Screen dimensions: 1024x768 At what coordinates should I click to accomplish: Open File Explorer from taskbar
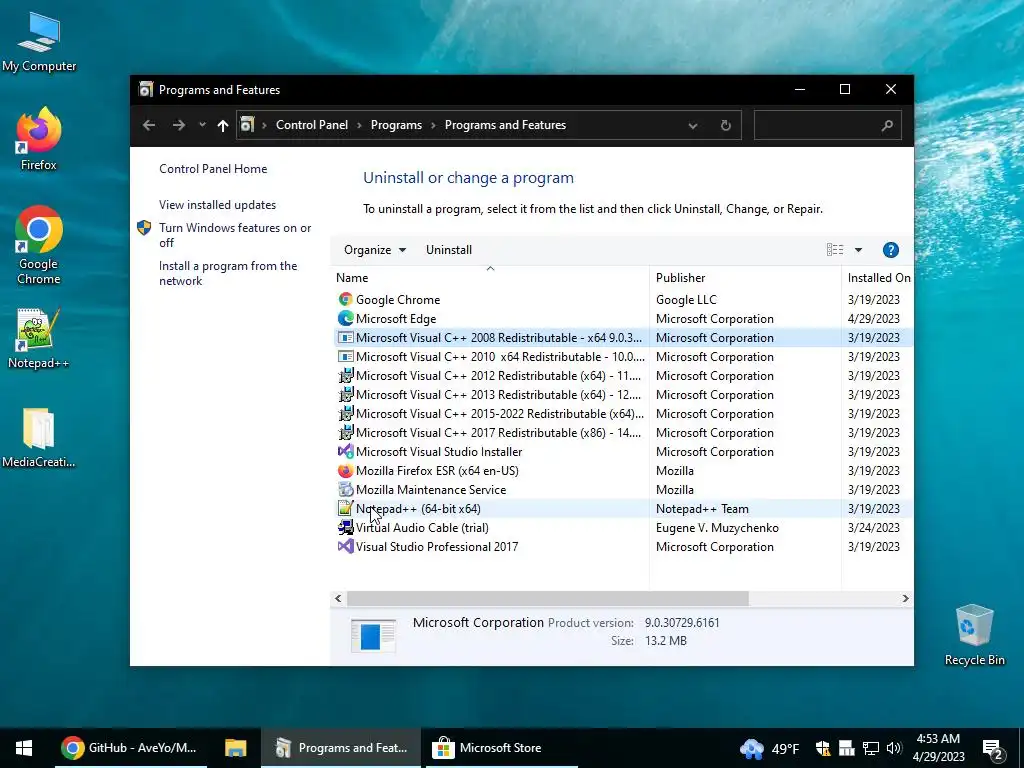tap(236, 748)
